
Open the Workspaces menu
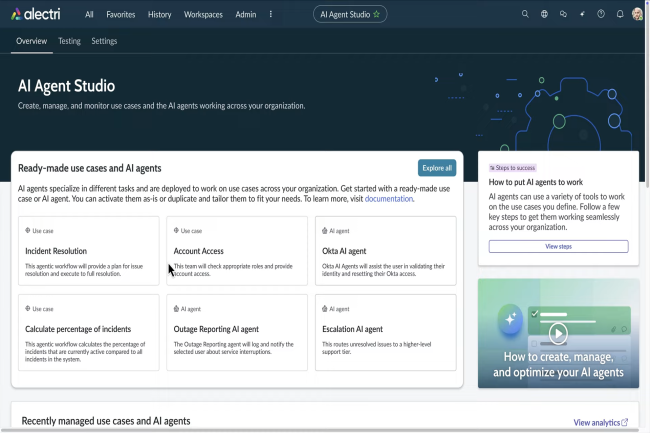tap(203, 15)
